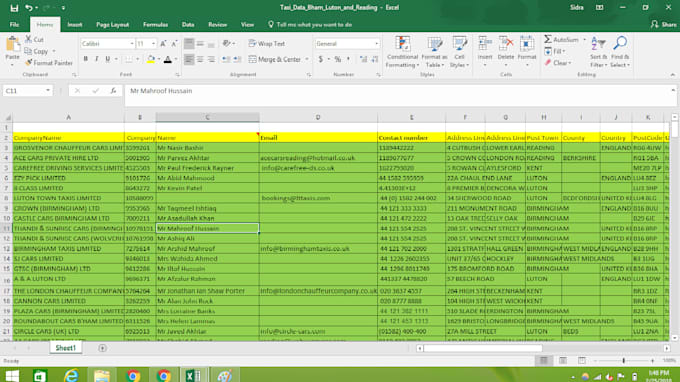Screen dimensions: 680x382
Task: Open Sort & Filter options
Action: click(598, 52)
